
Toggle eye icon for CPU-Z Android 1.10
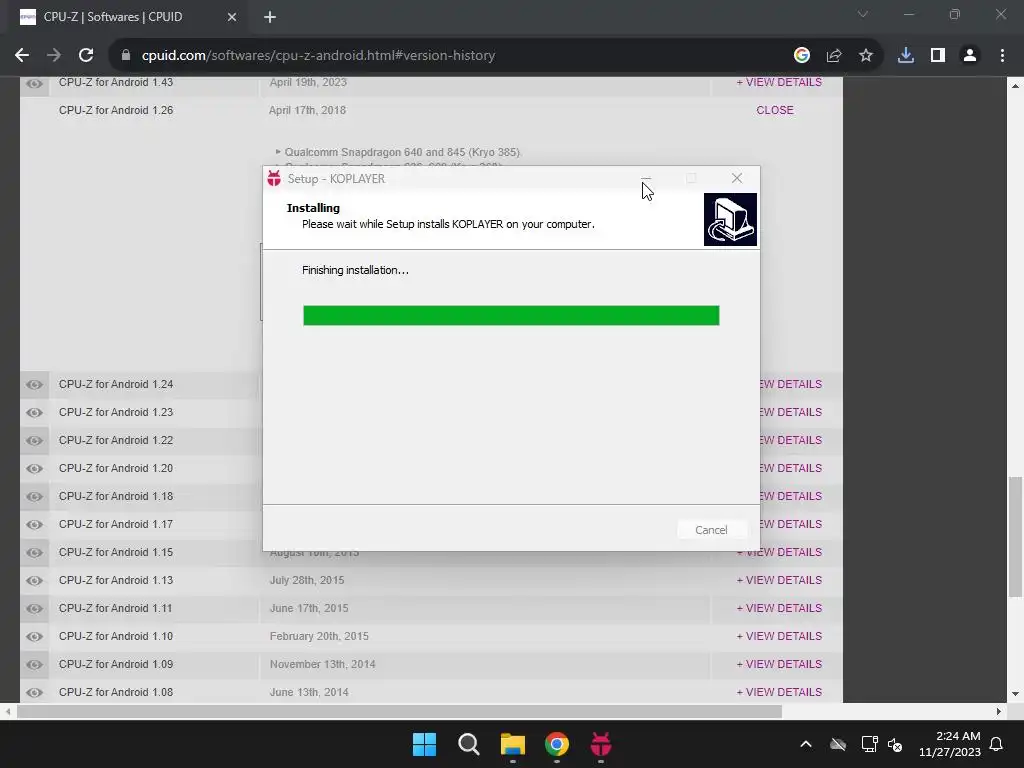(34, 637)
